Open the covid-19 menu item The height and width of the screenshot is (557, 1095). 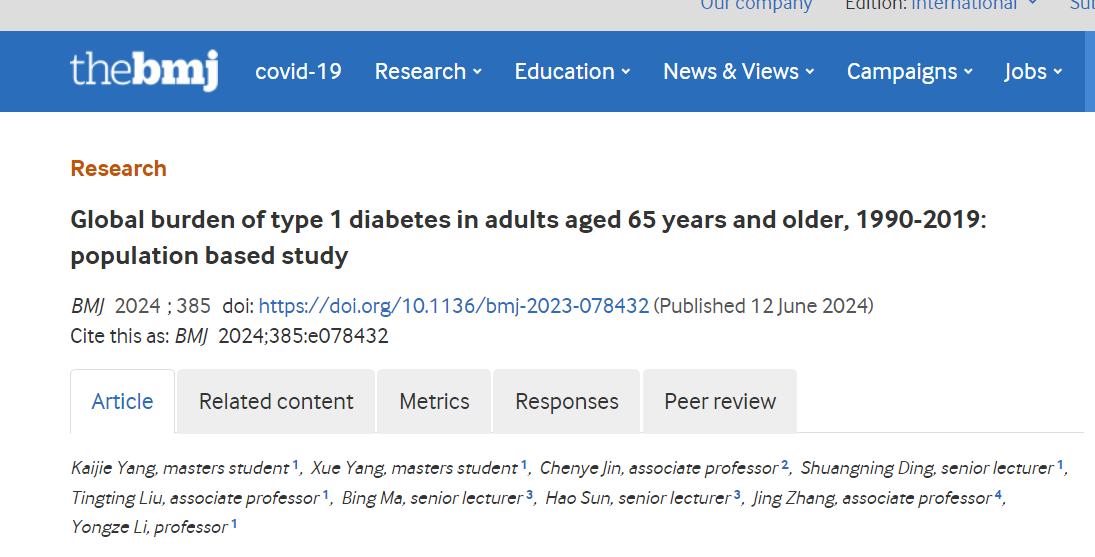(x=298, y=71)
